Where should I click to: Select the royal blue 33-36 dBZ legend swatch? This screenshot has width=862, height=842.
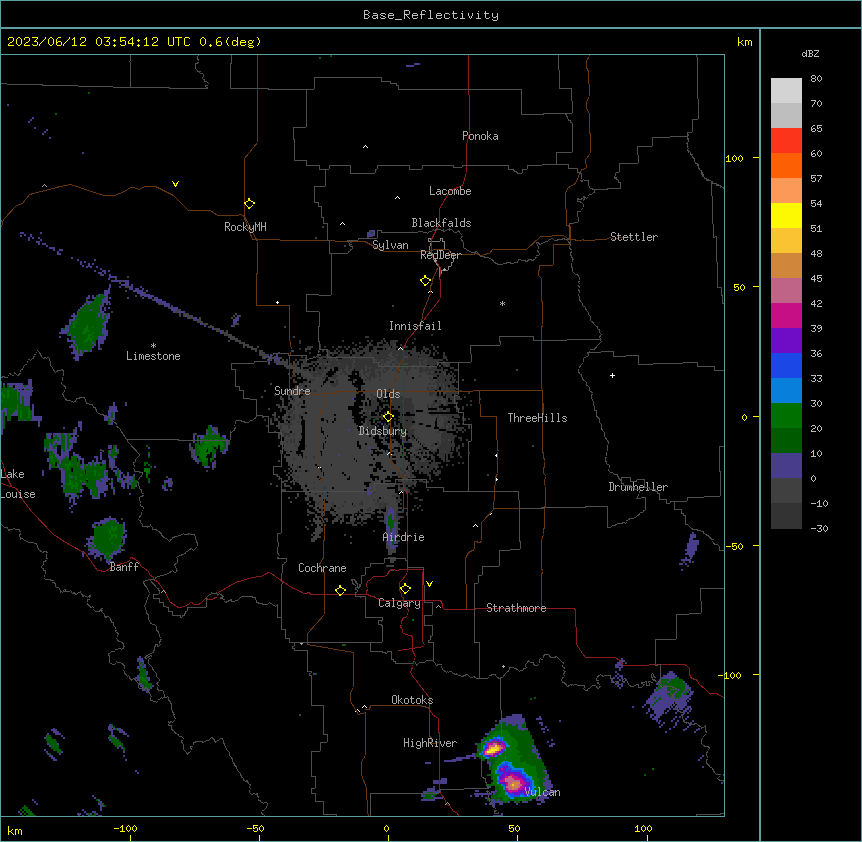point(786,365)
